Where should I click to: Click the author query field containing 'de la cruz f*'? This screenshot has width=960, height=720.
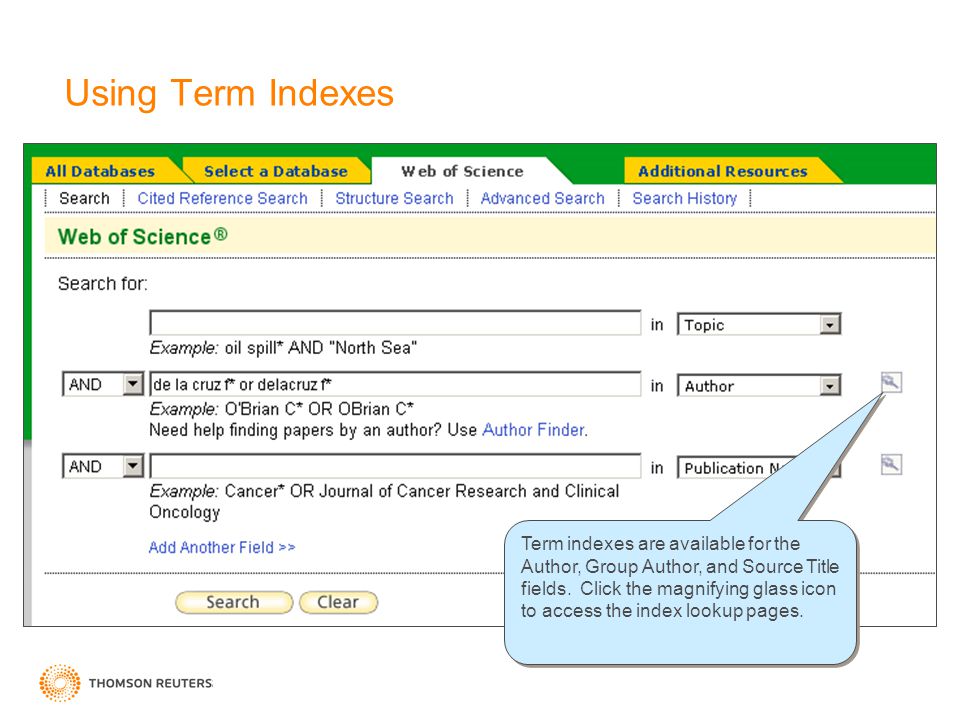pos(396,384)
